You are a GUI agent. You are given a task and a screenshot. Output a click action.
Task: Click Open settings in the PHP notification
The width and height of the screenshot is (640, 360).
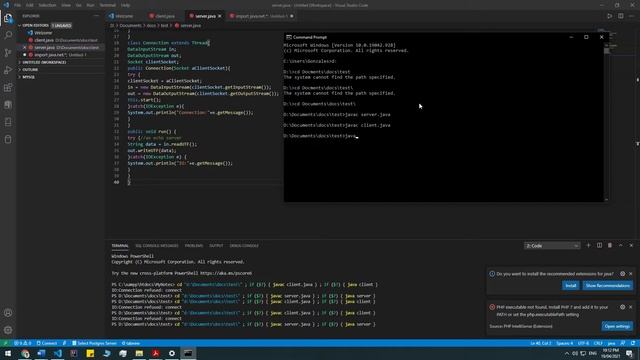point(617,326)
